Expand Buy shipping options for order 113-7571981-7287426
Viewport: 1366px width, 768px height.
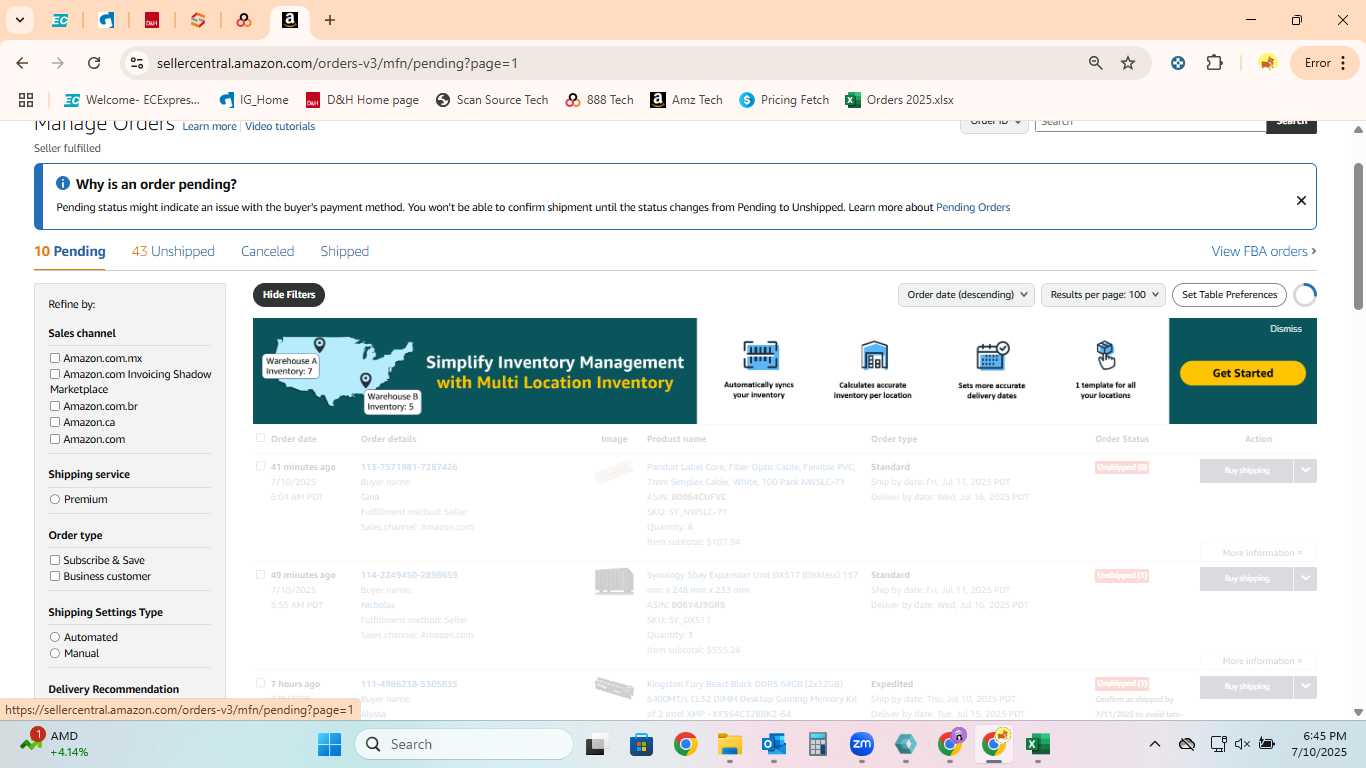1305,470
